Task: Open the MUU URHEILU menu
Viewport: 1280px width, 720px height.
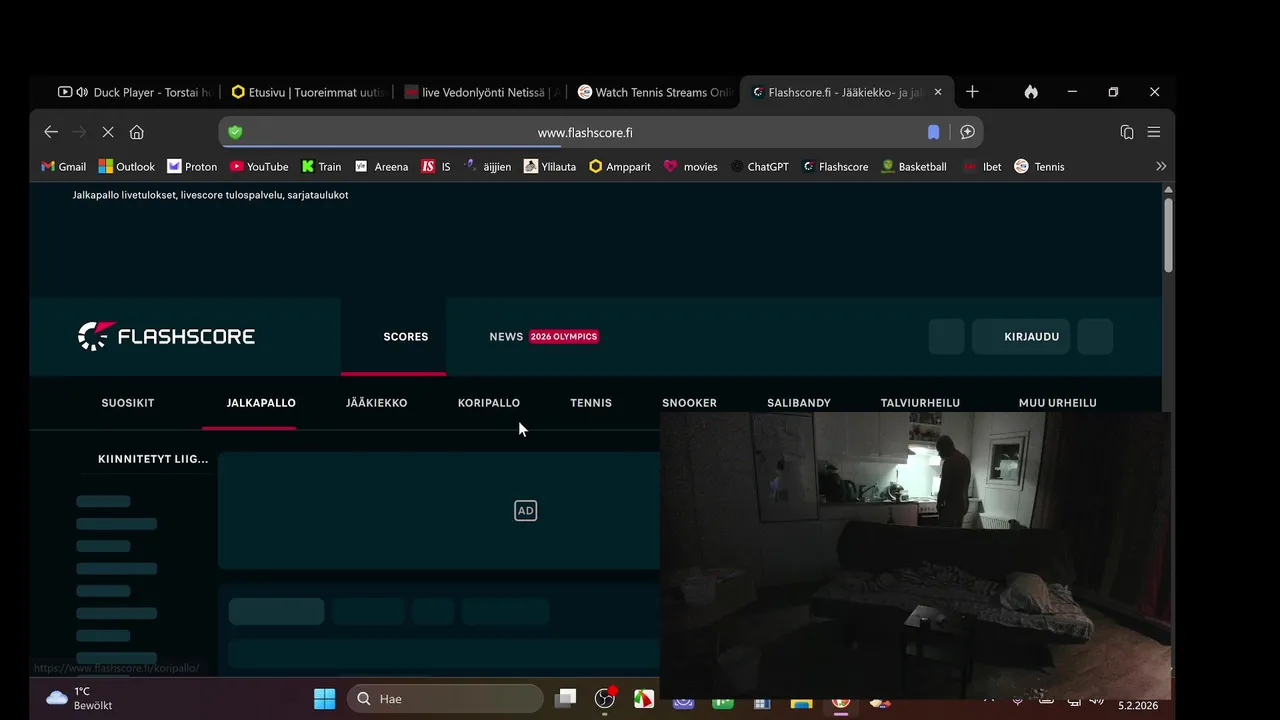Action: click(1058, 403)
